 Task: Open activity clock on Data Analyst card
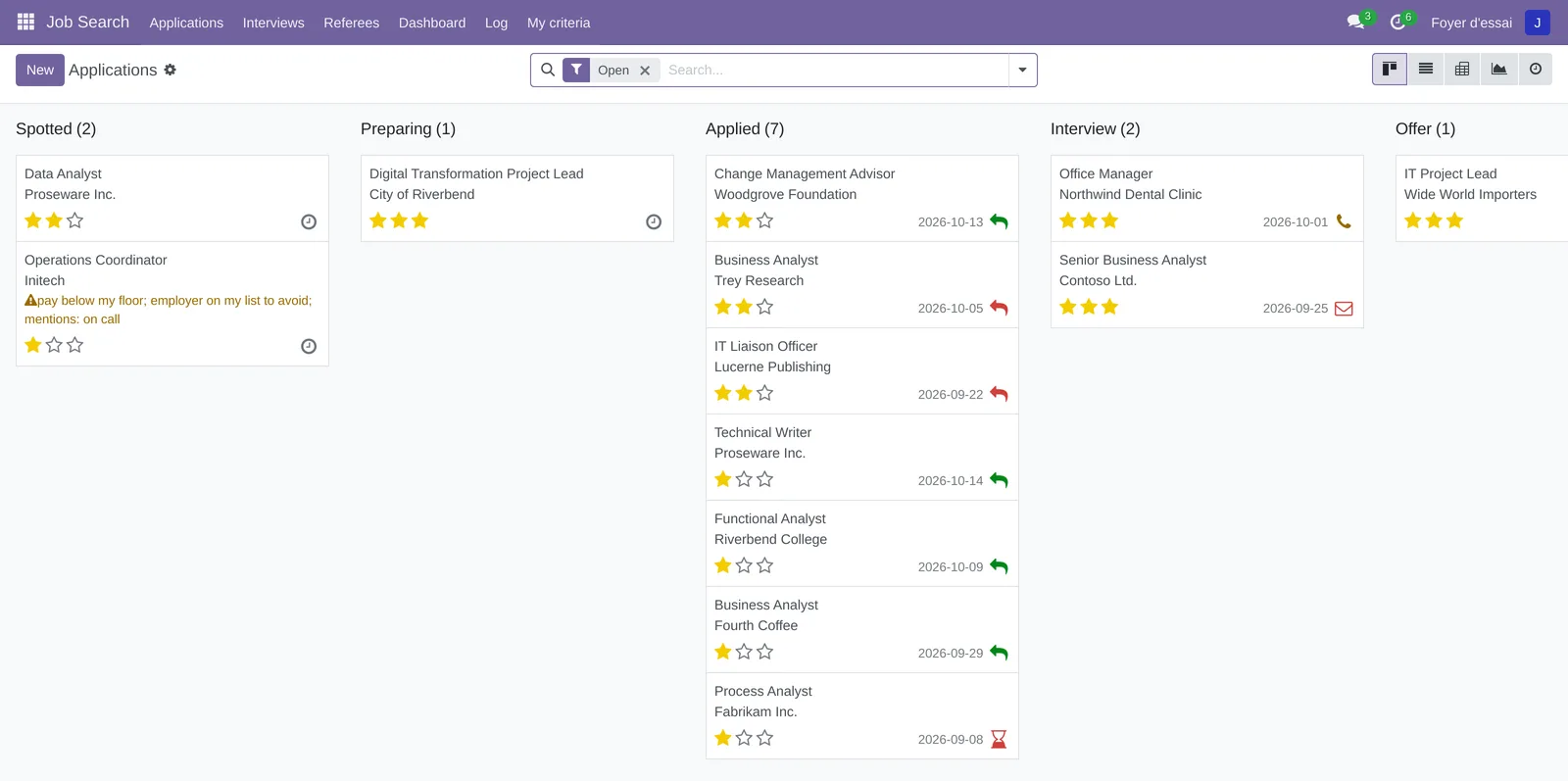pyautogui.click(x=309, y=222)
